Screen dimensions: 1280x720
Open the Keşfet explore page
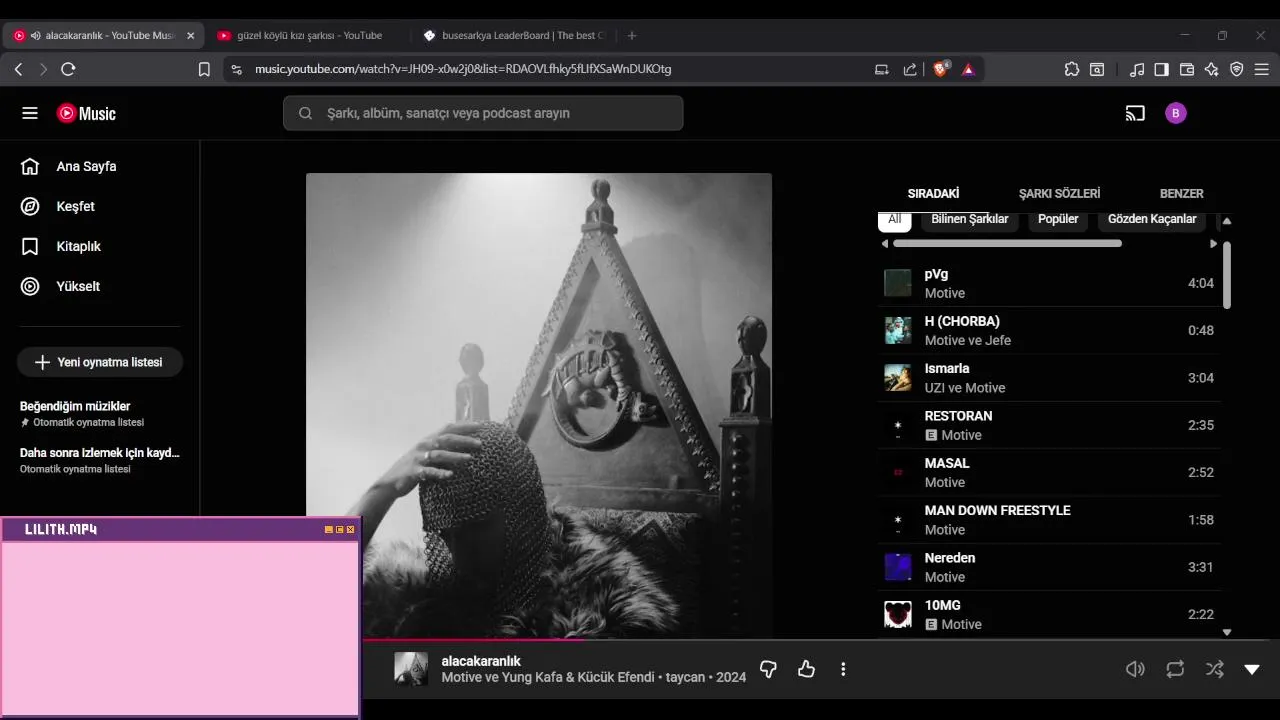58,206
